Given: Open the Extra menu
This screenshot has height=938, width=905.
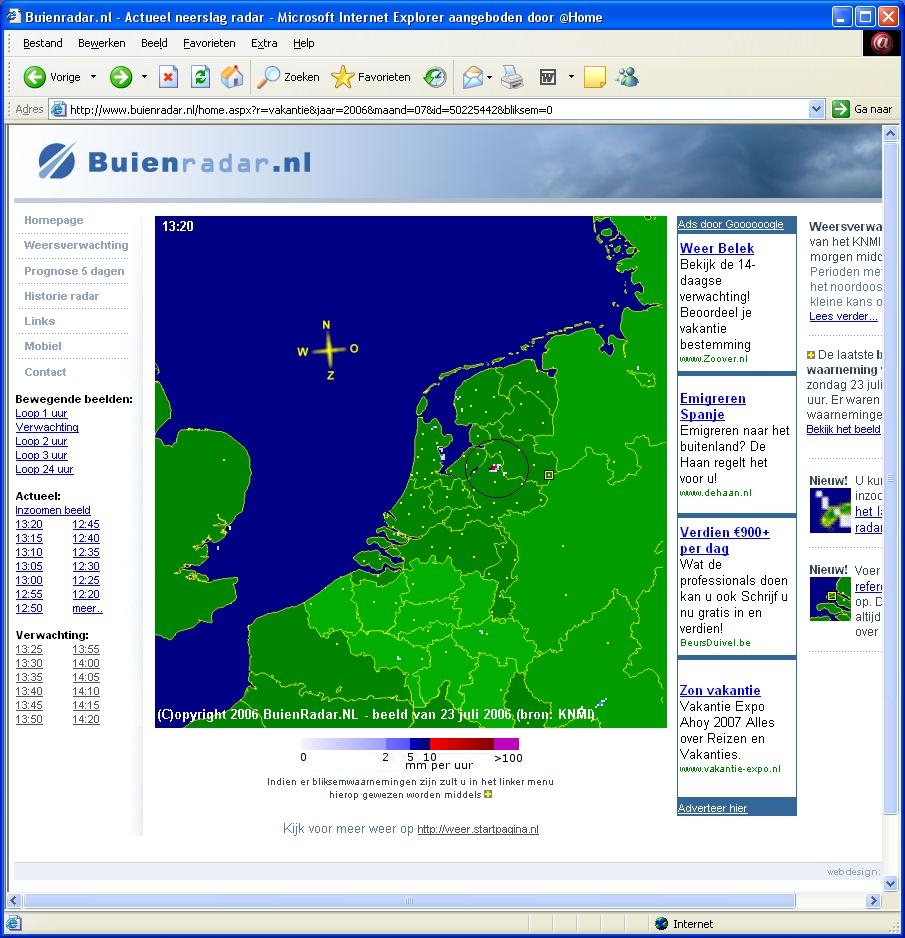Looking at the screenshot, I should click(264, 43).
